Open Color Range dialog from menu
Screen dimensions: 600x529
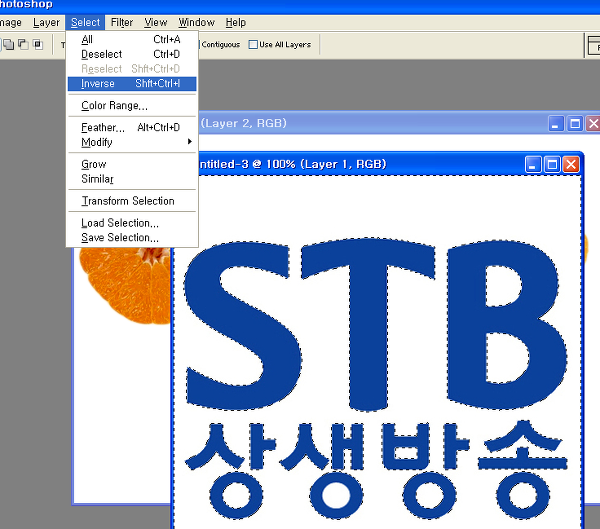point(132,105)
